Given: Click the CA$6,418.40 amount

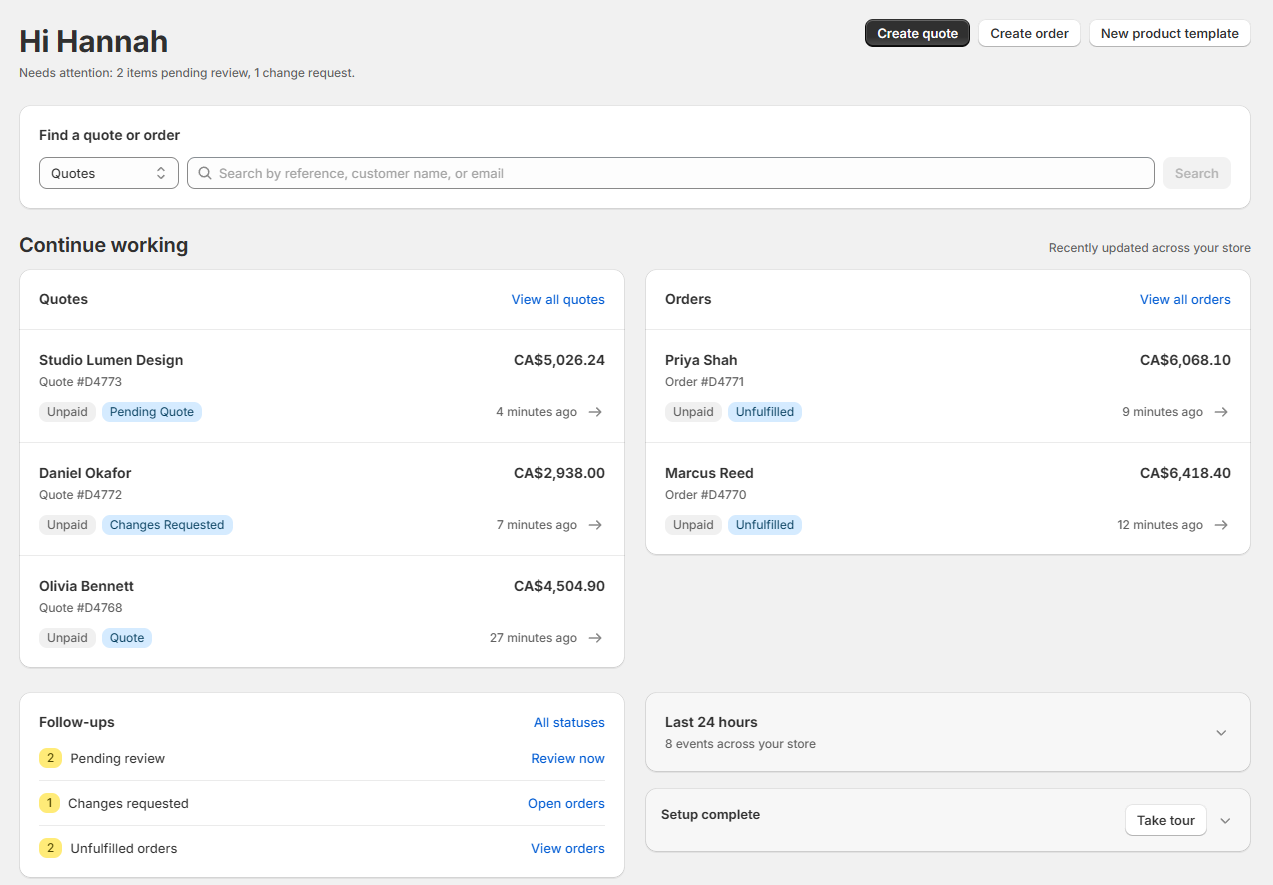Looking at the screenshot, I should [x=1185, y=473].
